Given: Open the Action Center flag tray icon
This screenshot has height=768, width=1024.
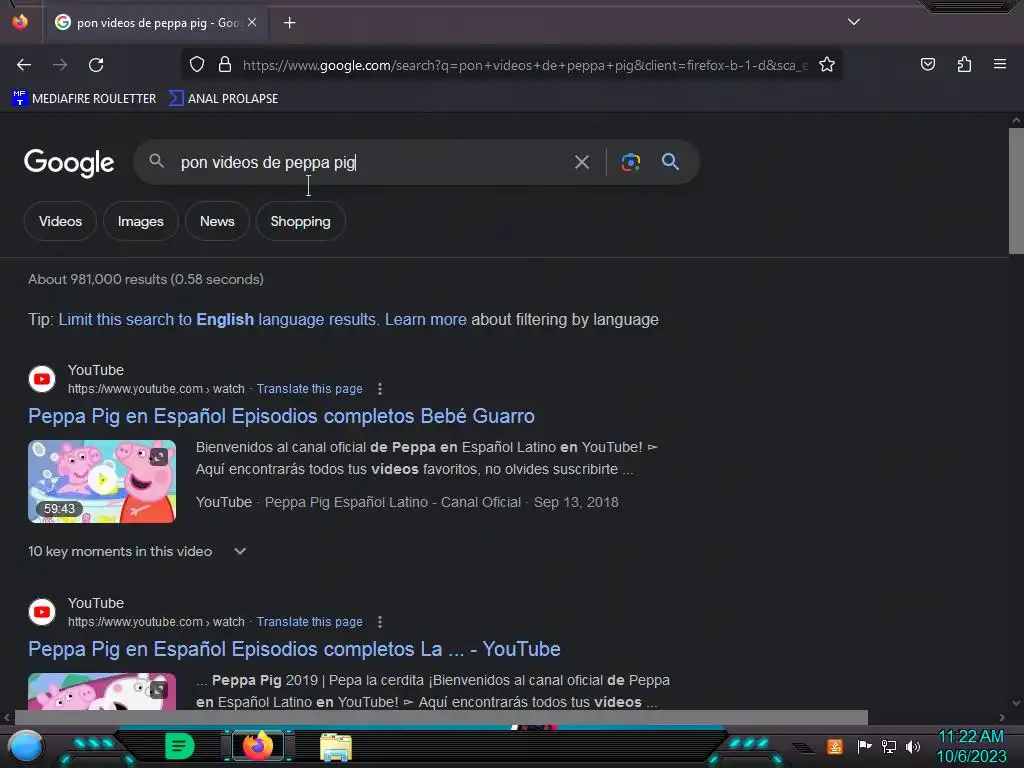Looking at the screenshot, I should [864, 746].
